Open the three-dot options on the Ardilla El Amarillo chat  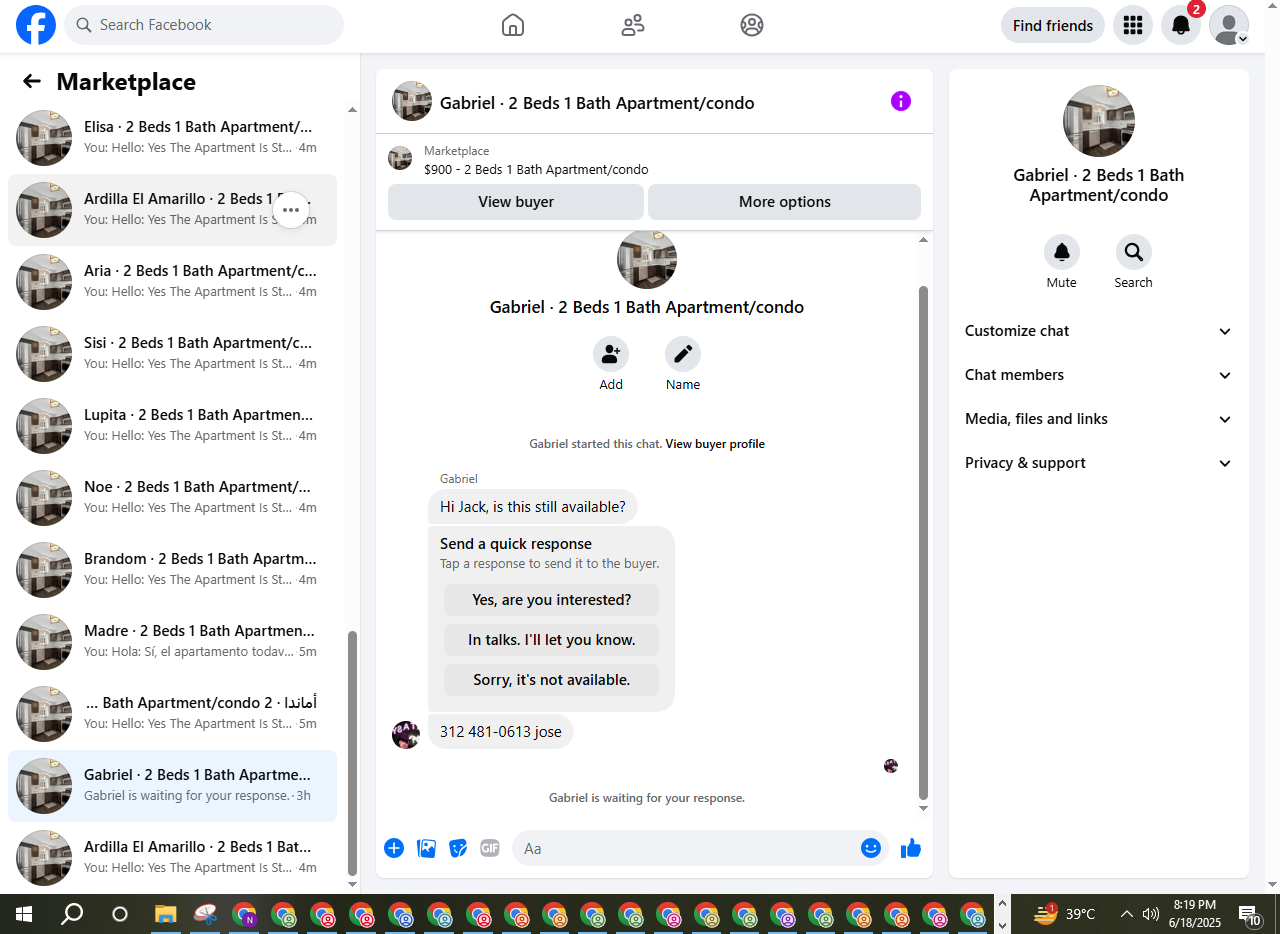point(291,210)
